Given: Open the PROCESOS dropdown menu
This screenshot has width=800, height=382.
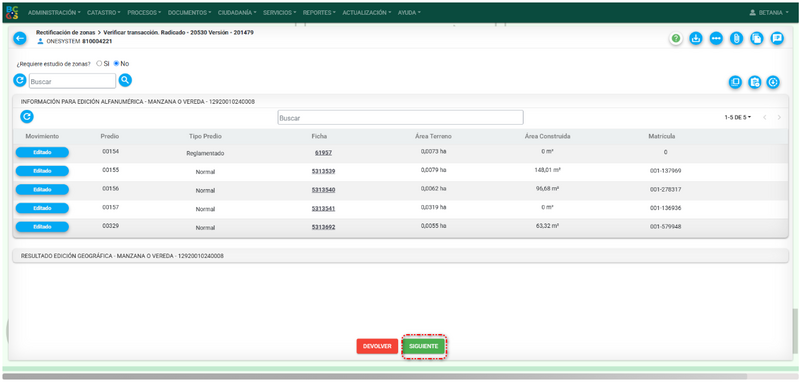Looking at the screenshot, I should click(x=144, y=13).
